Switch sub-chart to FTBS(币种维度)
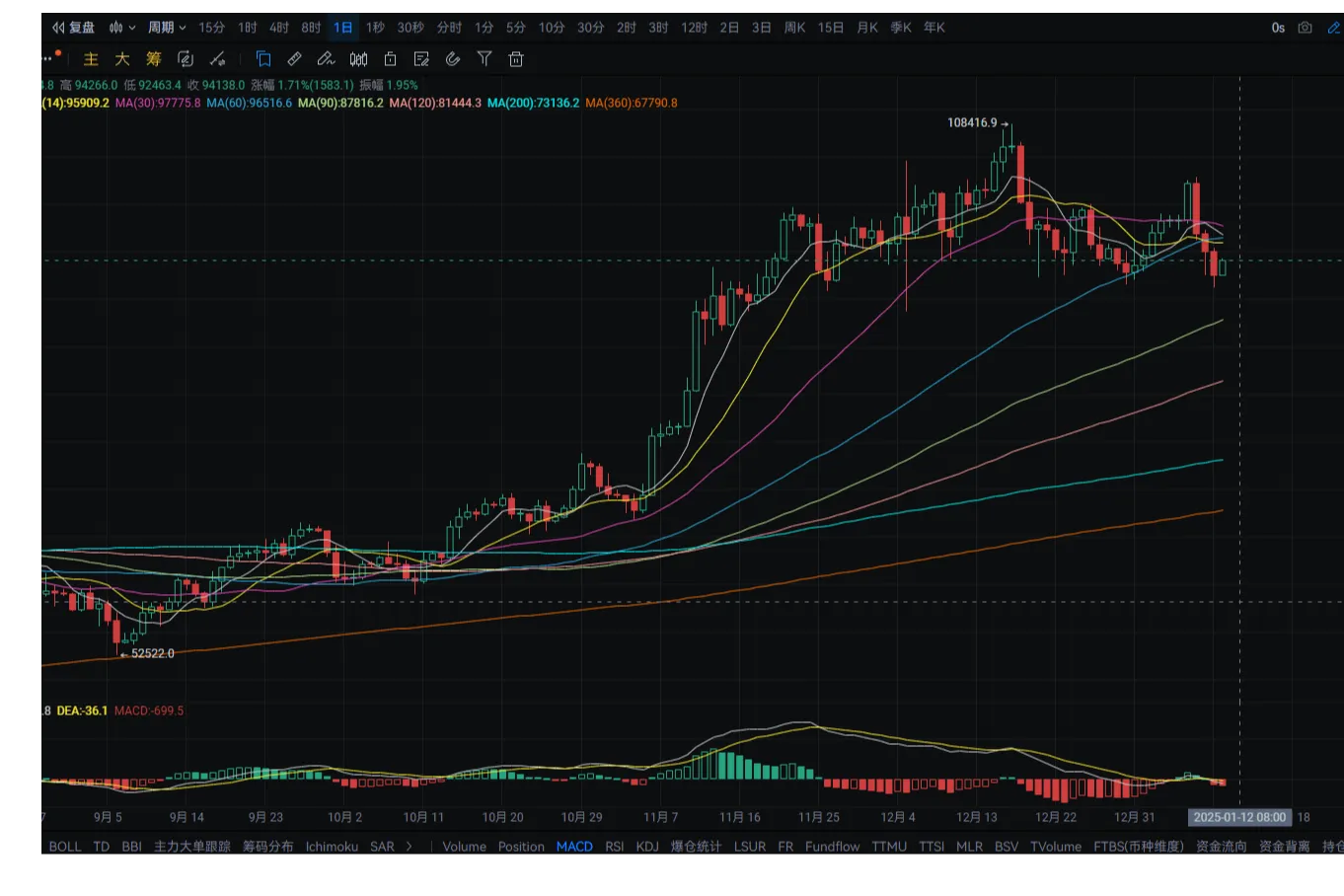 [x=1139, y=847]
